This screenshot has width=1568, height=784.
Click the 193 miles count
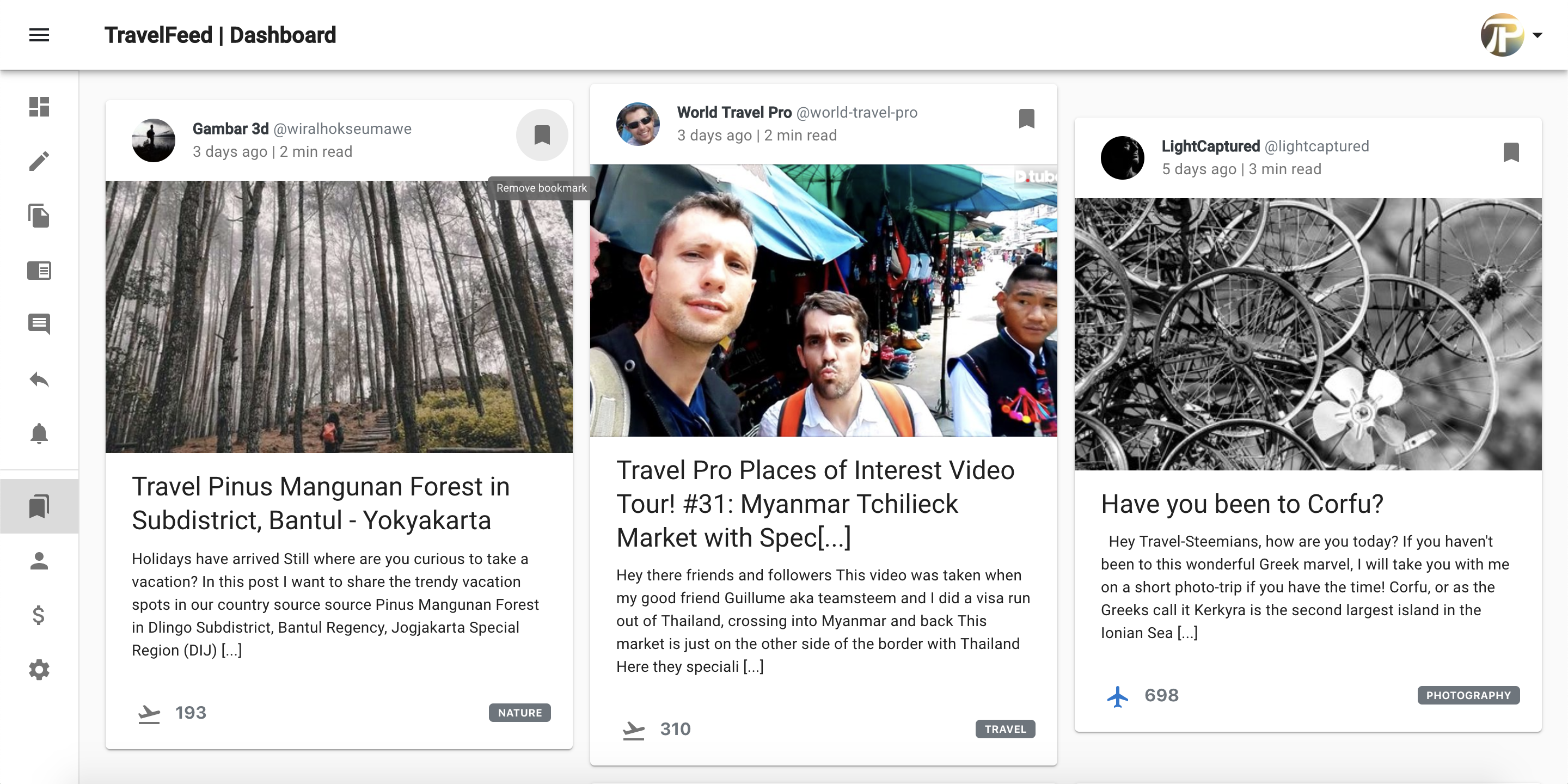(x=191, y=713)
